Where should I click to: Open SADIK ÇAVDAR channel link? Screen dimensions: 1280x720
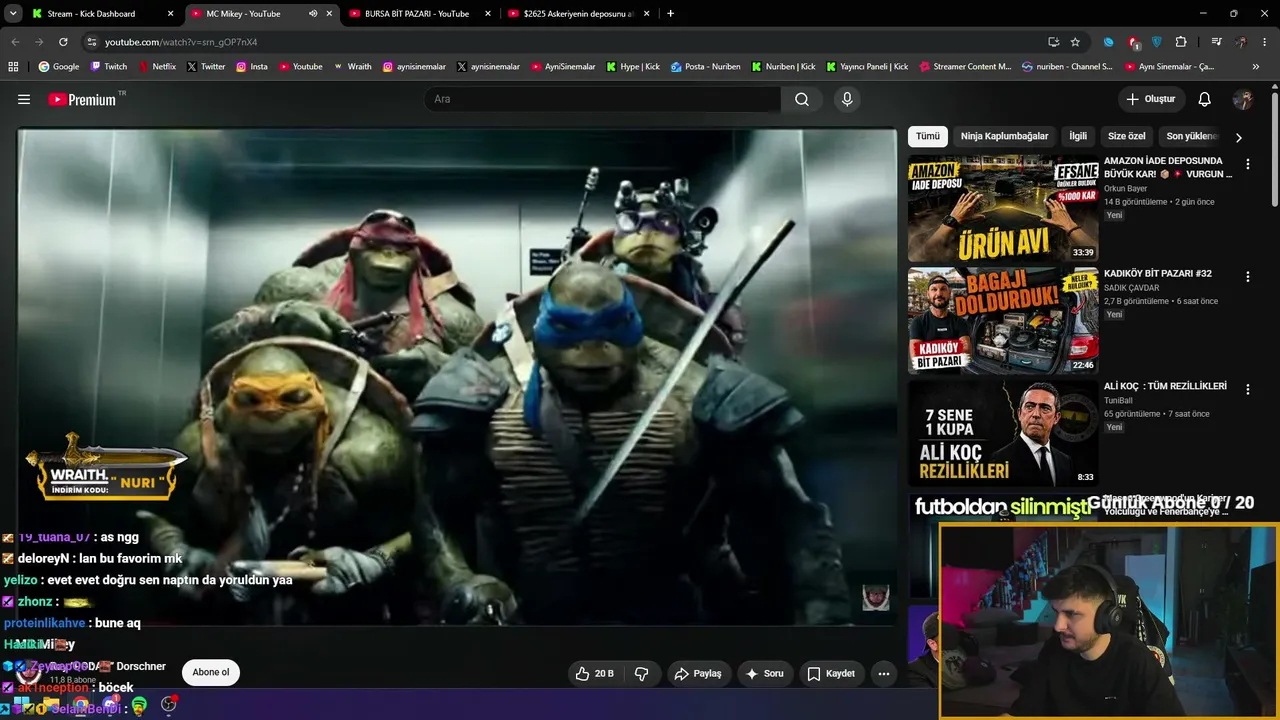1131,288
